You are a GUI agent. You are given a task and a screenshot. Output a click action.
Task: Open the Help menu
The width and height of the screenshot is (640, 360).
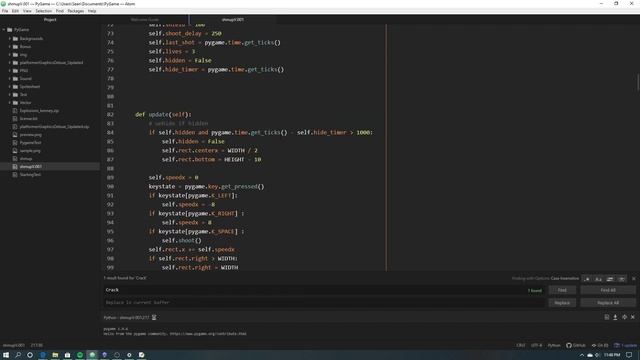point(92,11)
